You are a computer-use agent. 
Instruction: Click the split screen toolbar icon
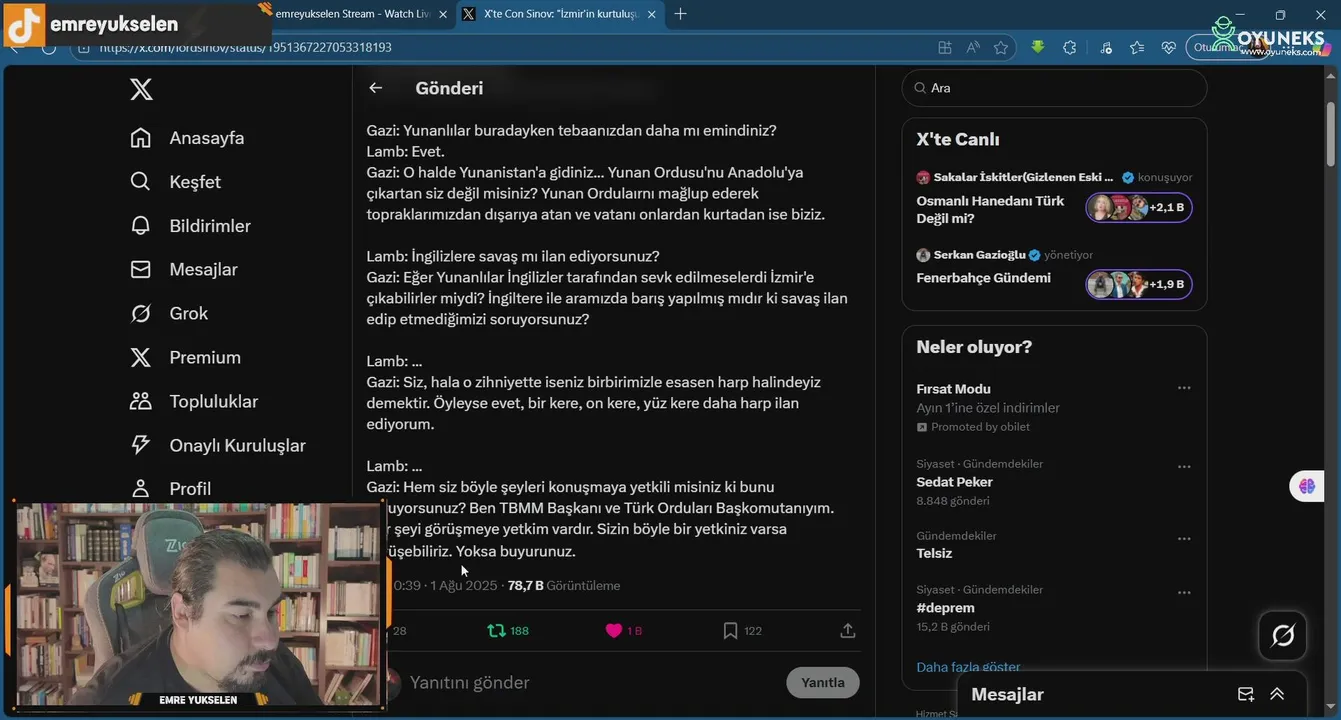(945, 47)
